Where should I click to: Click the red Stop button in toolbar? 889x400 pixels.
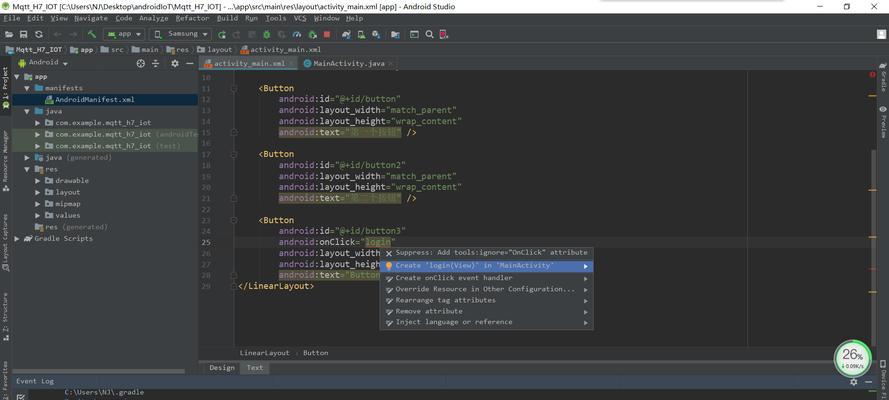click(327, 35)
